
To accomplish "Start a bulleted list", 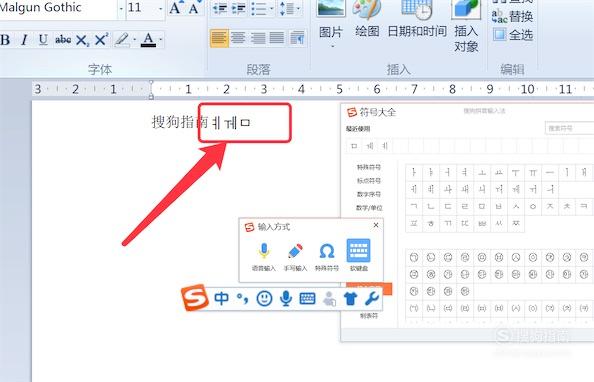I will tap(259, 8).
